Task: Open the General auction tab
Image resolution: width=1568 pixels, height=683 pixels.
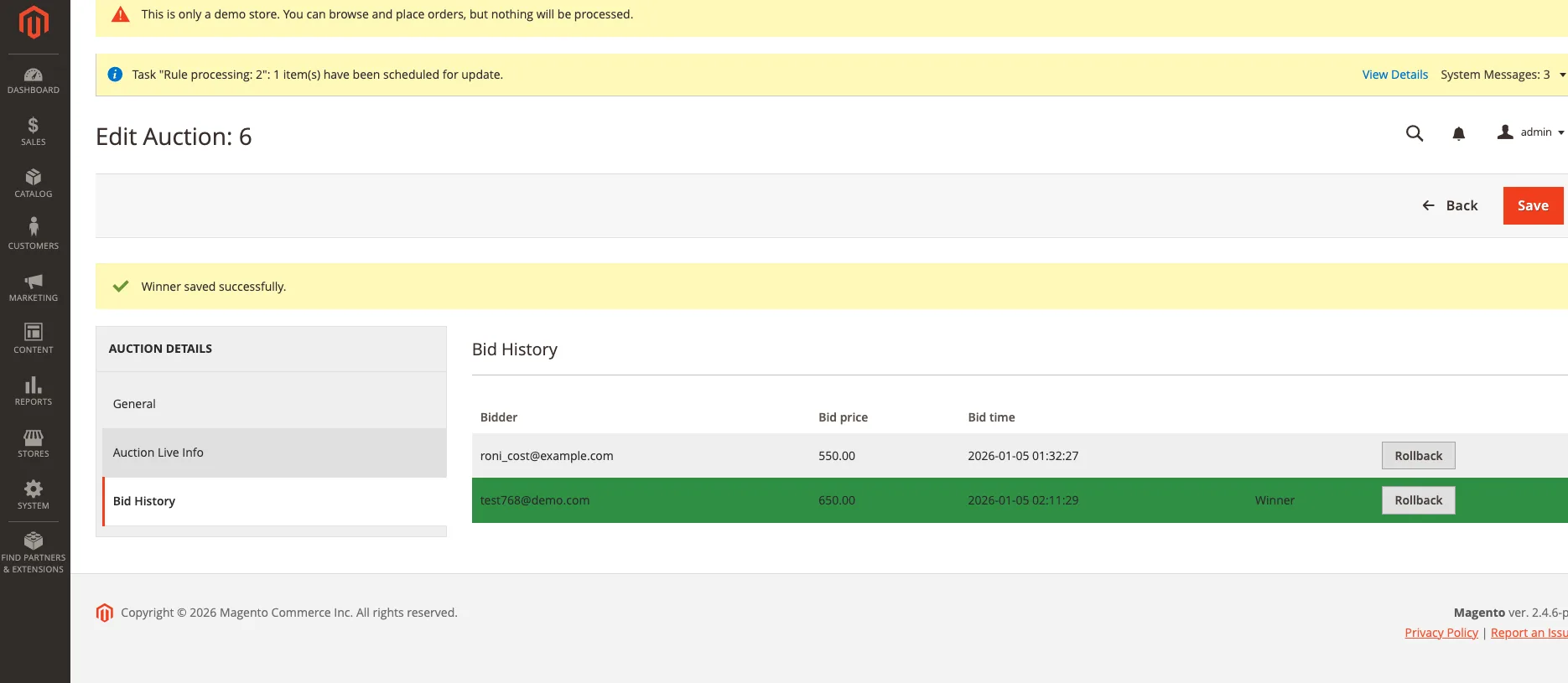Action: [274, 404]
